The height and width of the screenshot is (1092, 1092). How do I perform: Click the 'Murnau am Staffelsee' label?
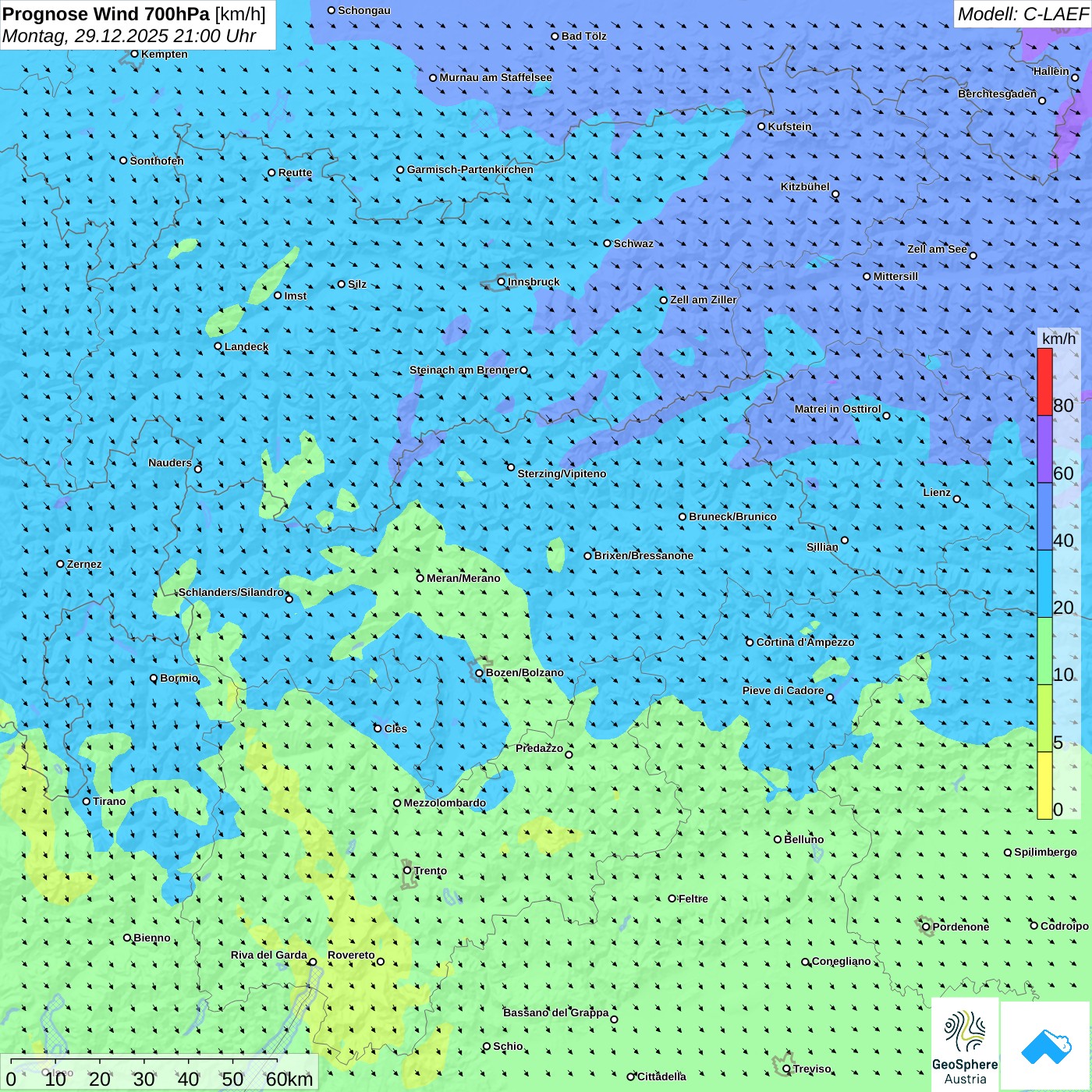pyautogui.click(x=496, y=77)
